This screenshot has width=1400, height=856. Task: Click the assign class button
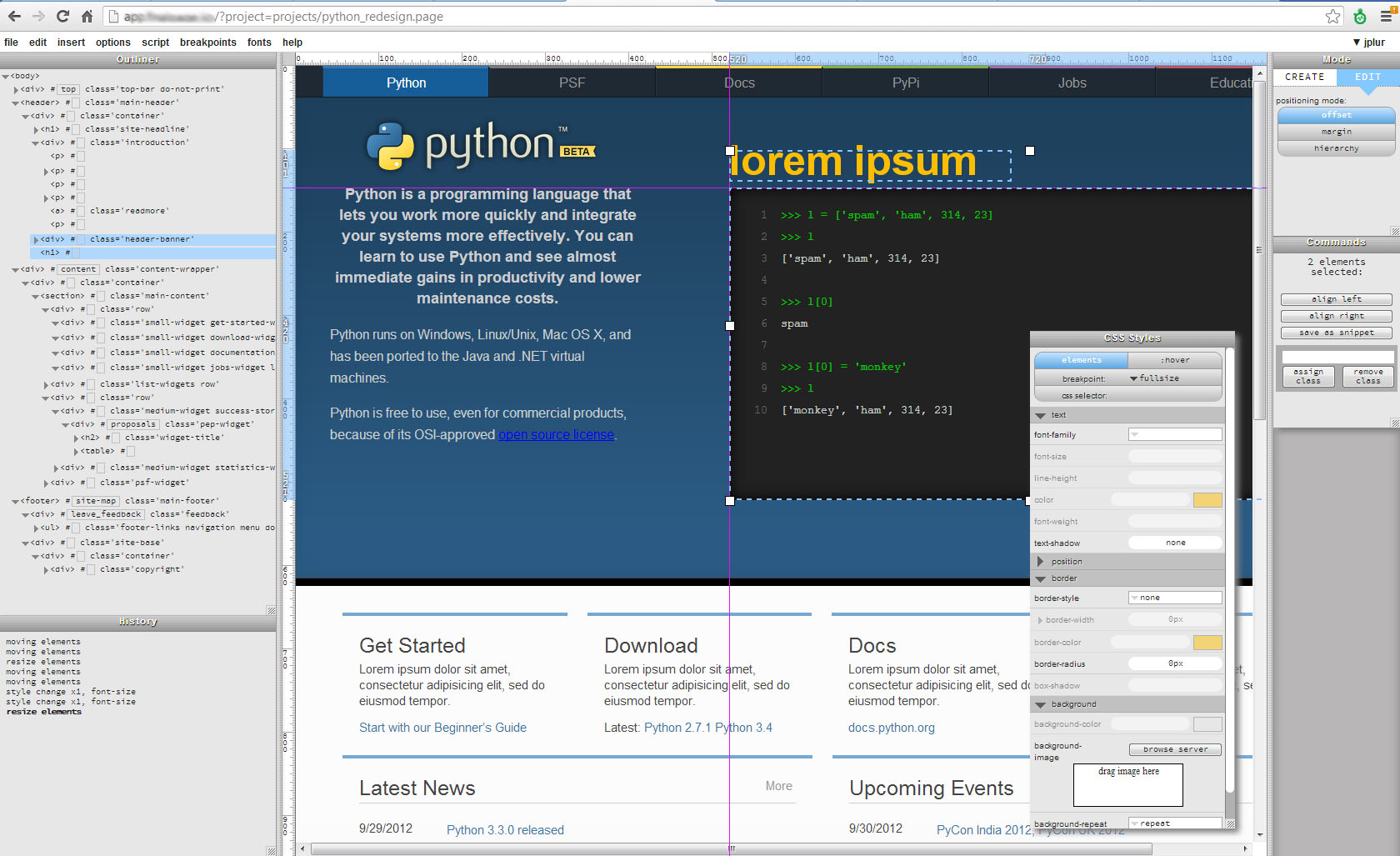pyautogui.click(x=1307, y=377)
